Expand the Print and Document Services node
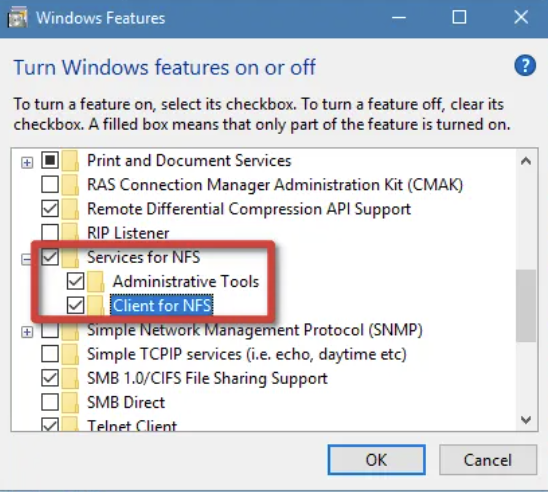This screenshot has width=548, height=492. click(27, 162)
